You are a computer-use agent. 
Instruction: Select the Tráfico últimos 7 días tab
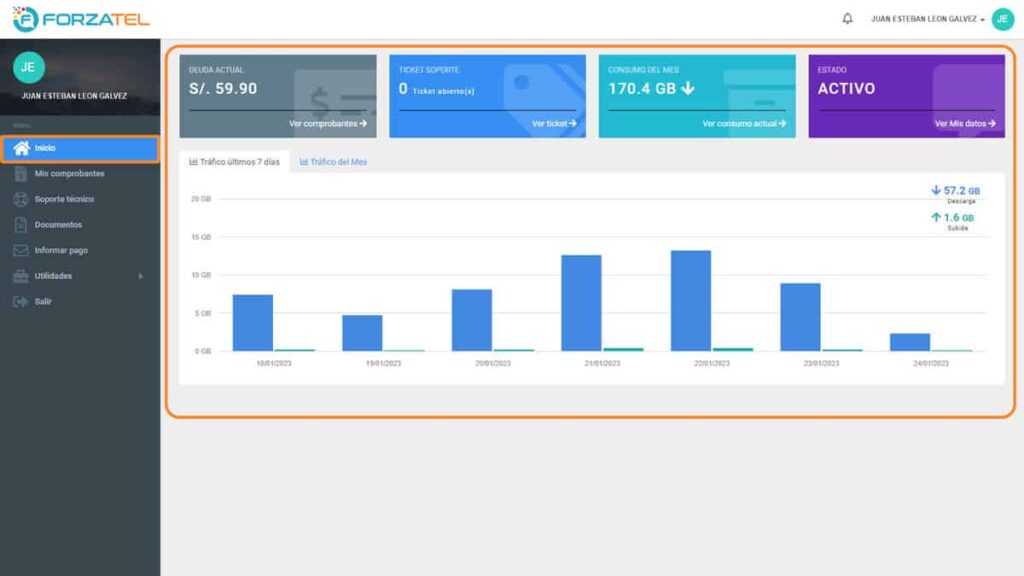(234, 162)
